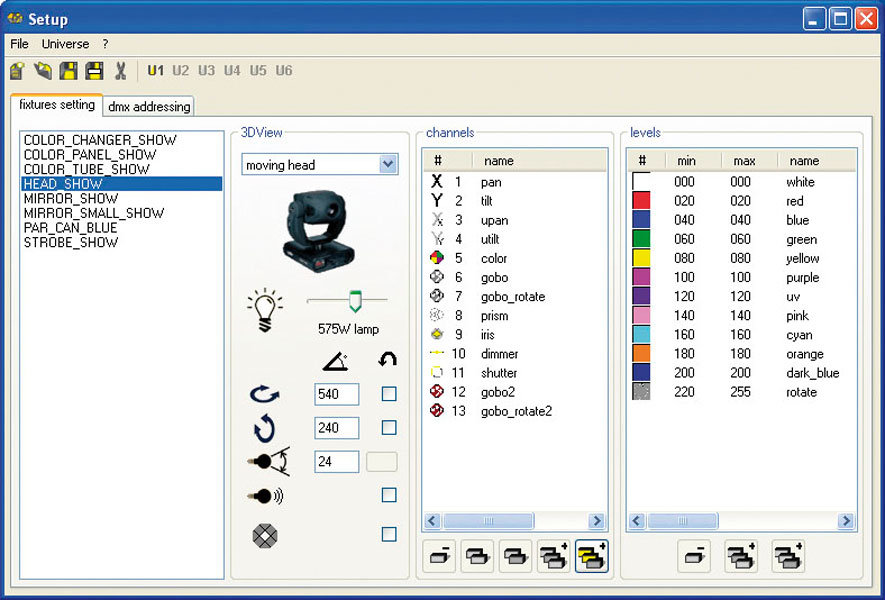This screenshot has width=885, height=600.
Task: Select the scissors cut tool
Action: (x=119, y=71)
